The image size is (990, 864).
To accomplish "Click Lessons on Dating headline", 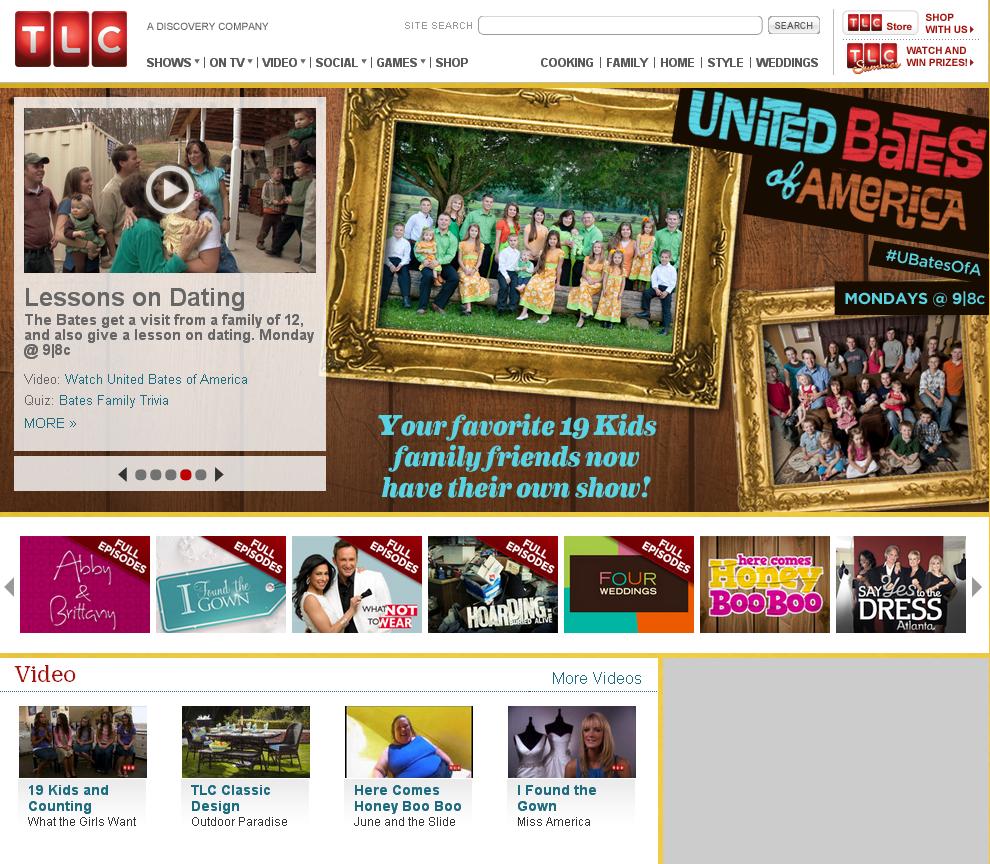I will tap(134, 297).
